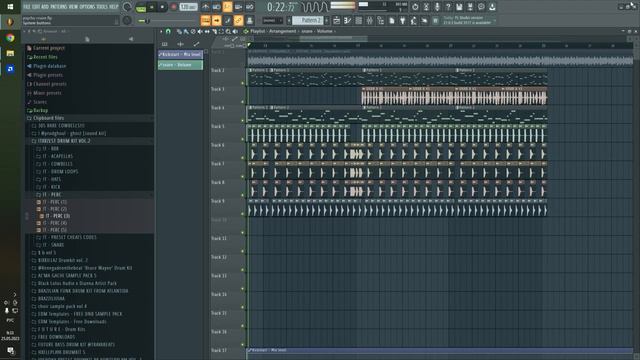
Task: Click the plus button next to pattern selector
Action: (x=327, y=20)
